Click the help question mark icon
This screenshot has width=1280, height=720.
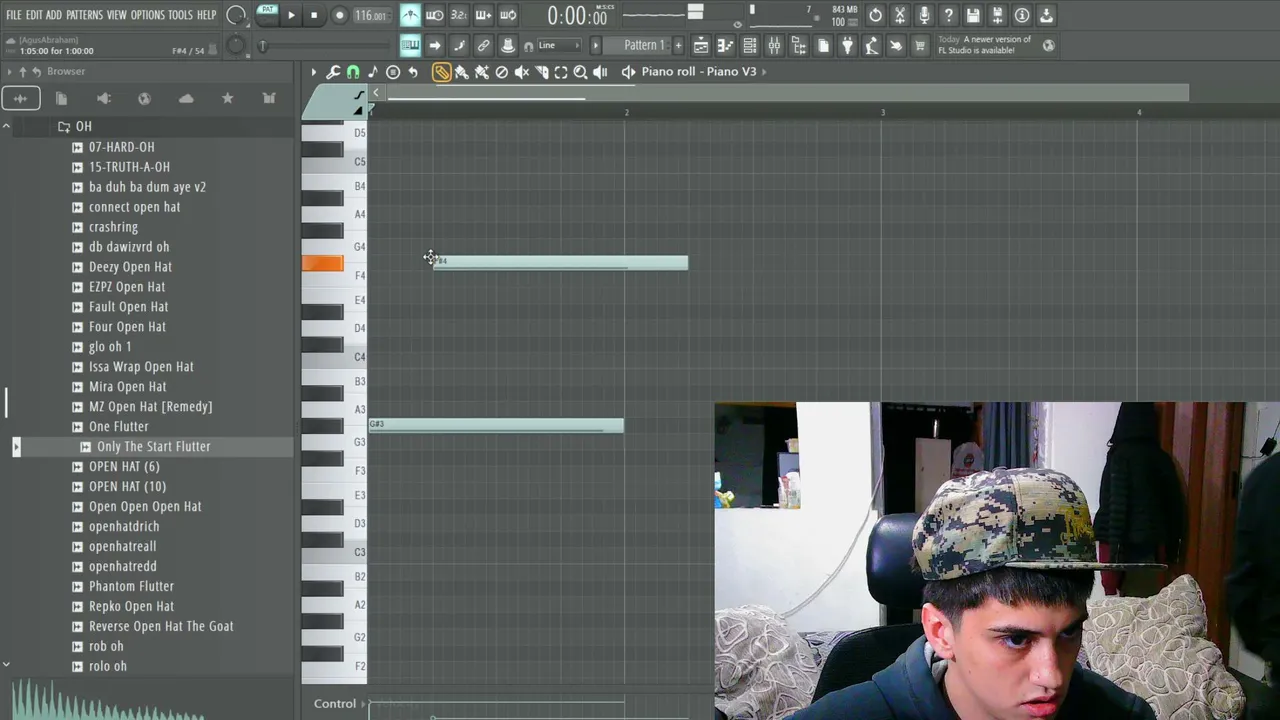(948, 15)
